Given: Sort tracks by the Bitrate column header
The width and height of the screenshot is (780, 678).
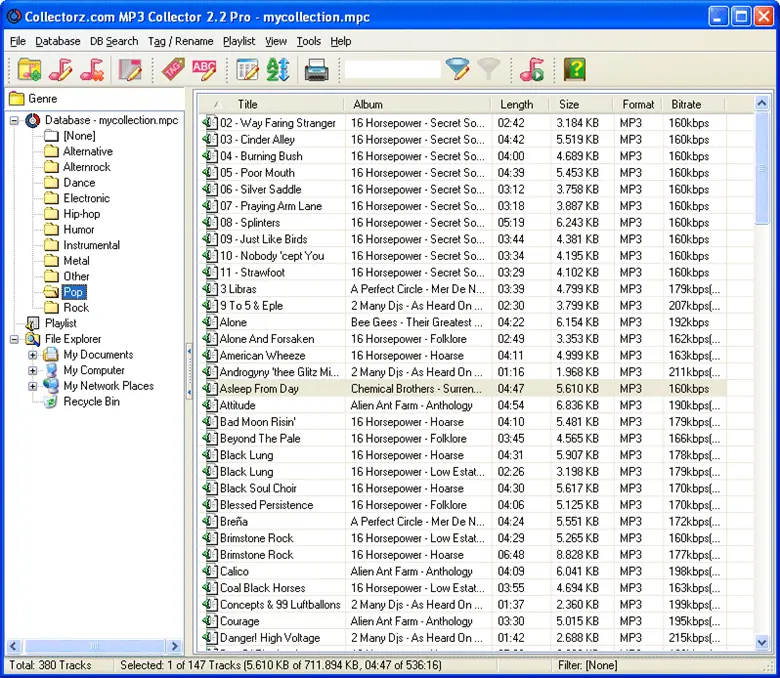Looking at the screenshot, I should 686,104.
